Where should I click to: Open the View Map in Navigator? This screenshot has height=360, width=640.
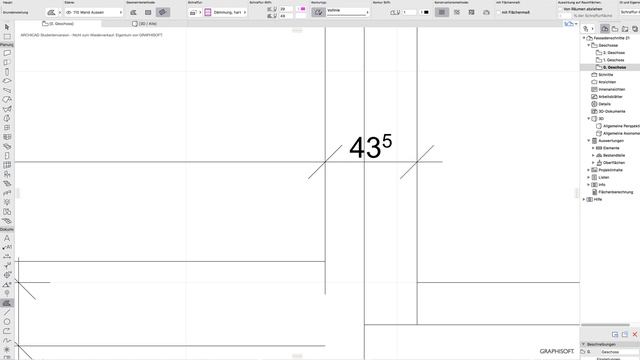tap(615, 29)
